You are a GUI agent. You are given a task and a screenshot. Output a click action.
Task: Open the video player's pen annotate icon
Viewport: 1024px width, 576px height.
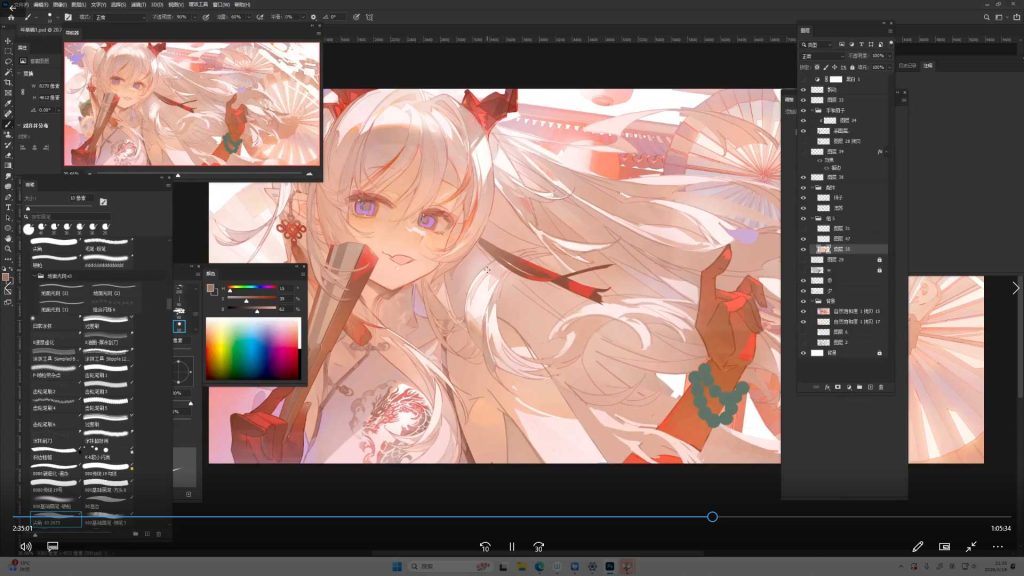918,547
